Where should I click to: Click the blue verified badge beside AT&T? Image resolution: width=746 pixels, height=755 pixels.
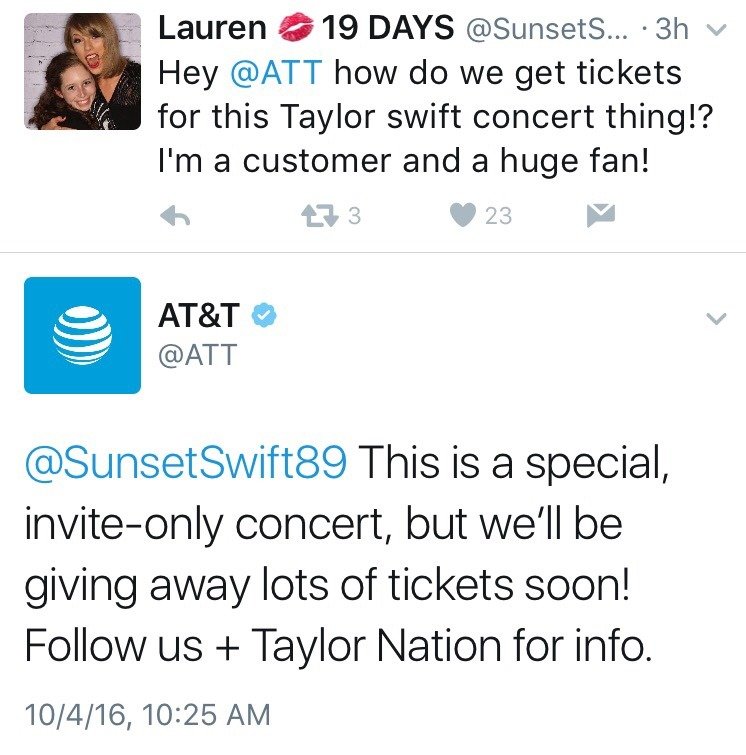[263, 316]
